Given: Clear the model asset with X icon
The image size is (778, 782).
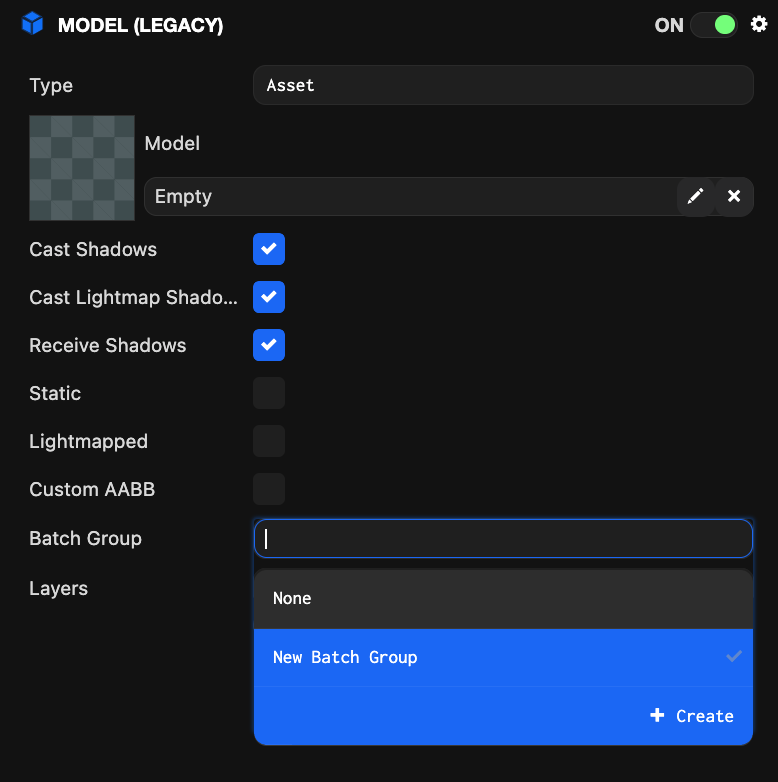Looking at the screenshot, I should coord(734,196).
